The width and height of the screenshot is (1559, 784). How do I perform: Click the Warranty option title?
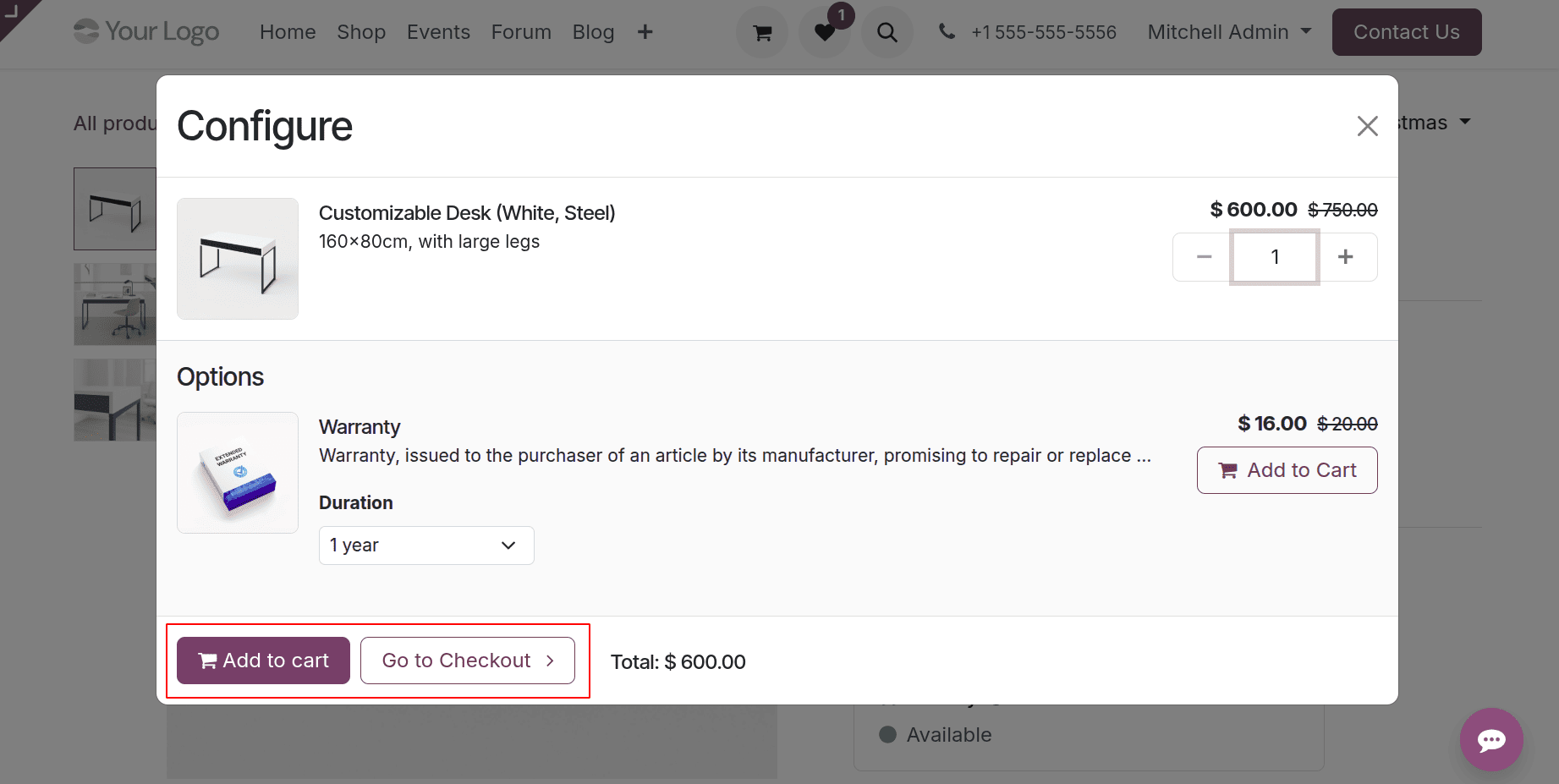pyautogui.click(x=360, y=427)
